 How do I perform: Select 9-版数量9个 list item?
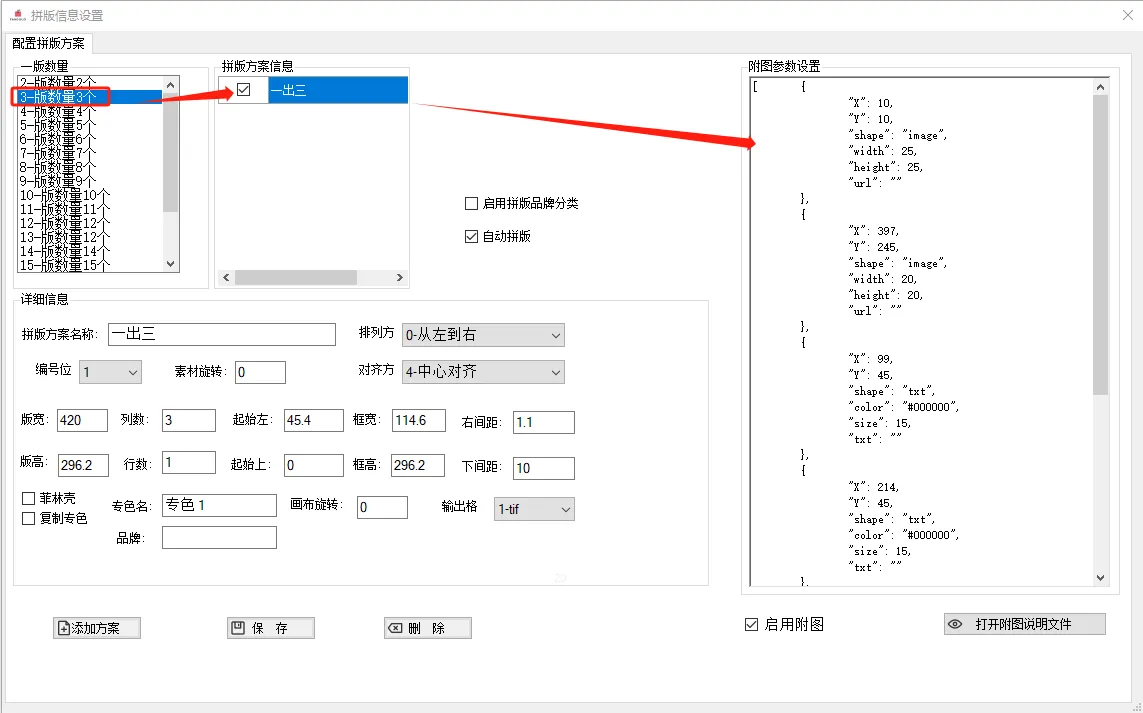point(90,181)
